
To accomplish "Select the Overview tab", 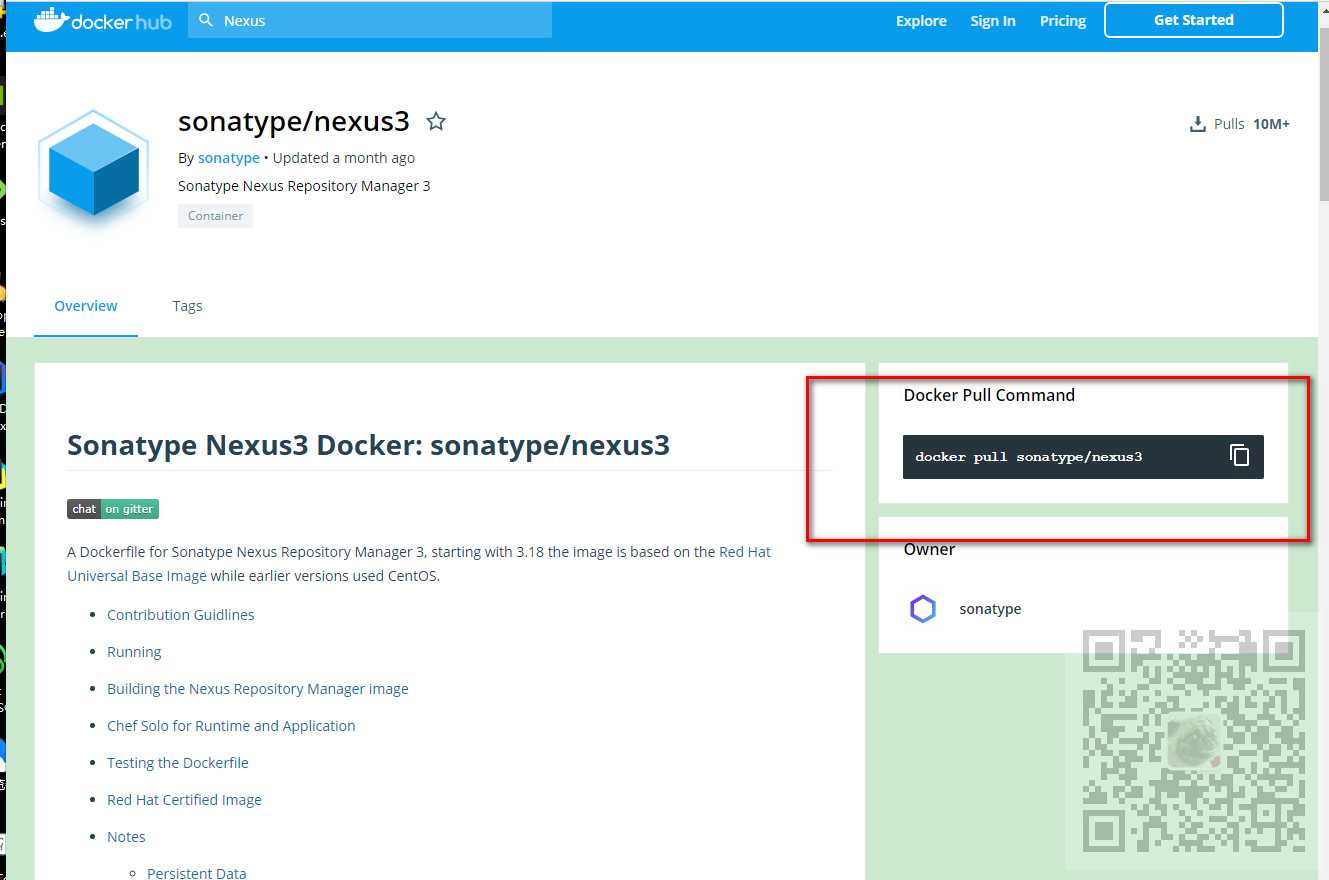I will 86,306.
